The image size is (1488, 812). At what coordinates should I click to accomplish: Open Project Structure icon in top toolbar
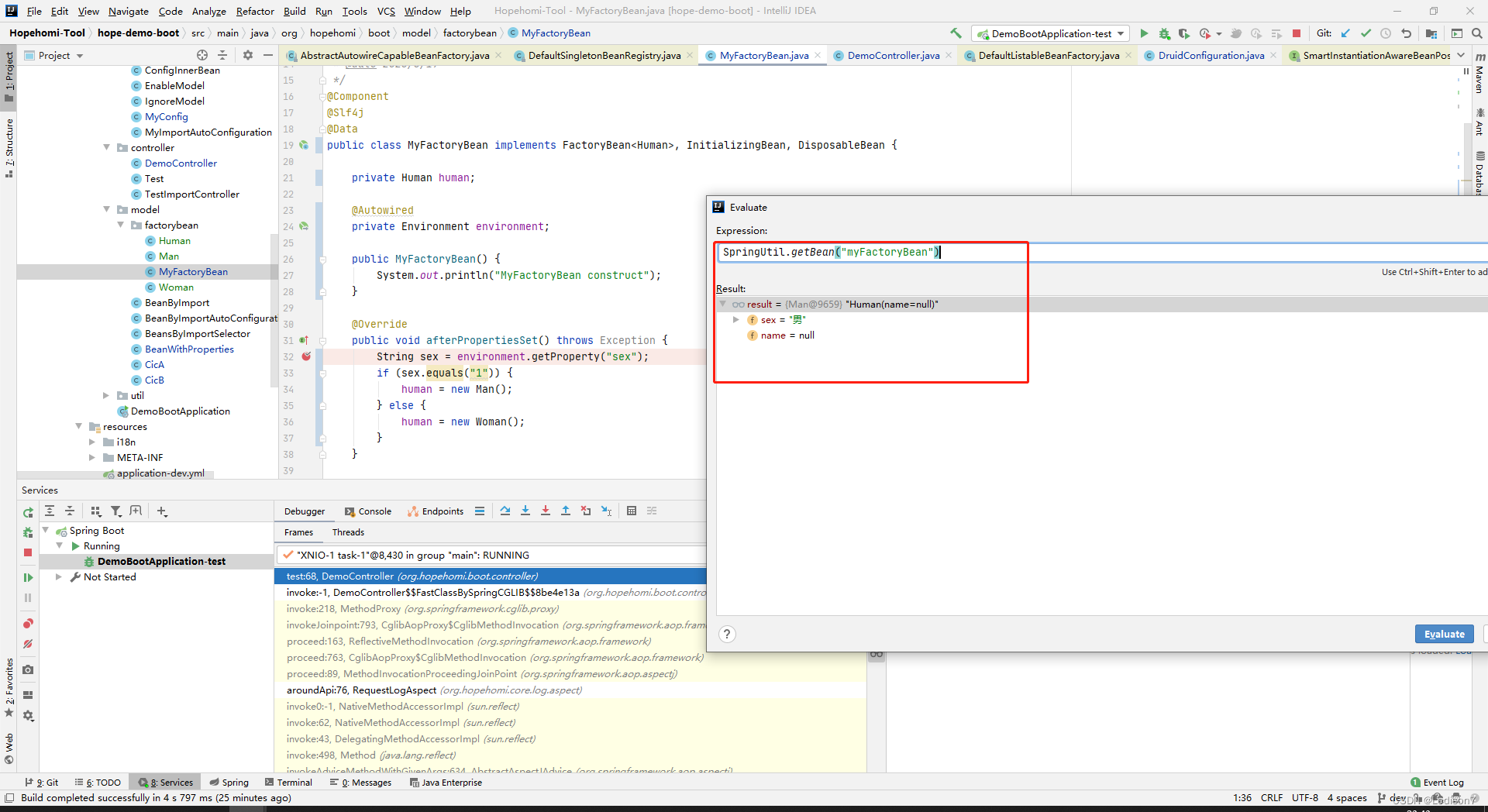tap(1431, 33)
